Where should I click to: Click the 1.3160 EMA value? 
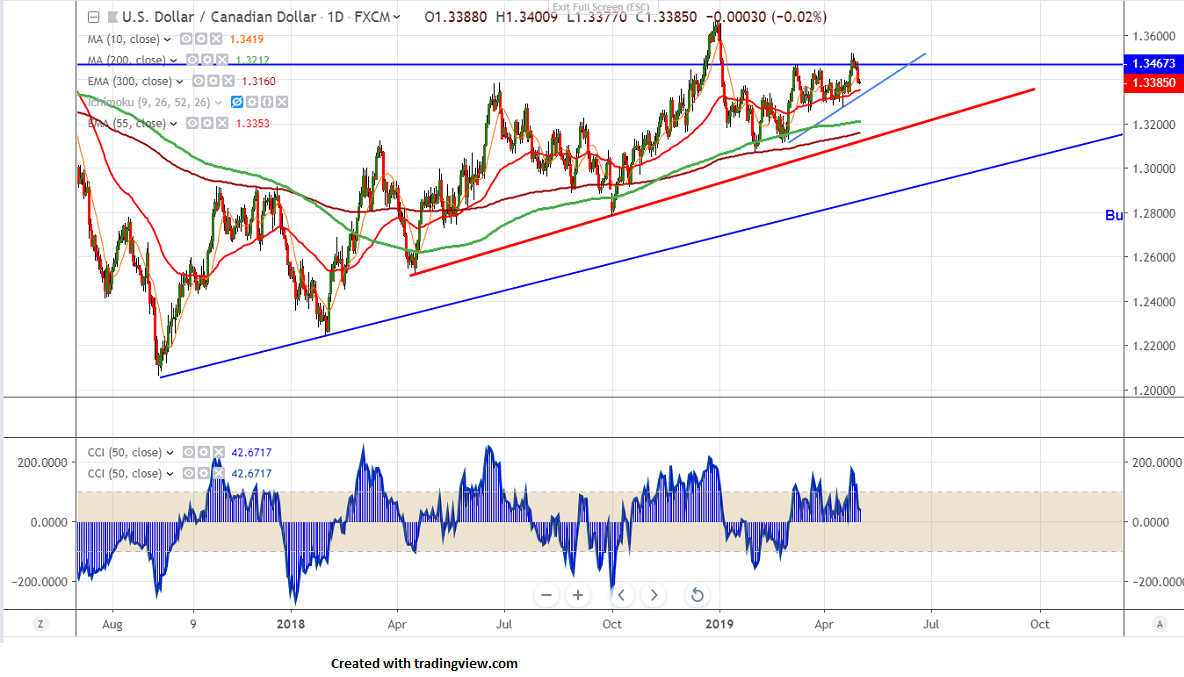258,82
